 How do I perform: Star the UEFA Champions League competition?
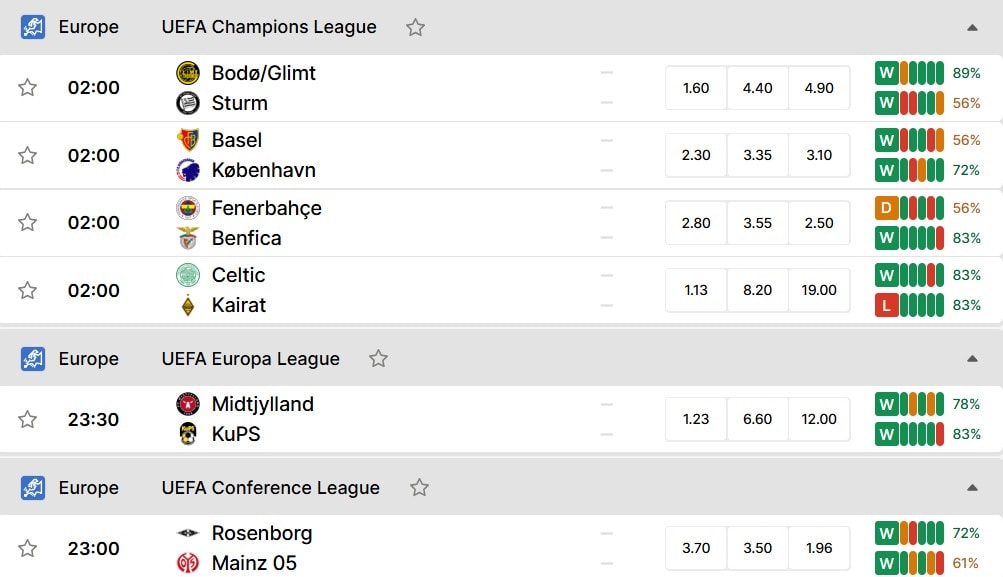pyautogui.click(x=416, y=28)
